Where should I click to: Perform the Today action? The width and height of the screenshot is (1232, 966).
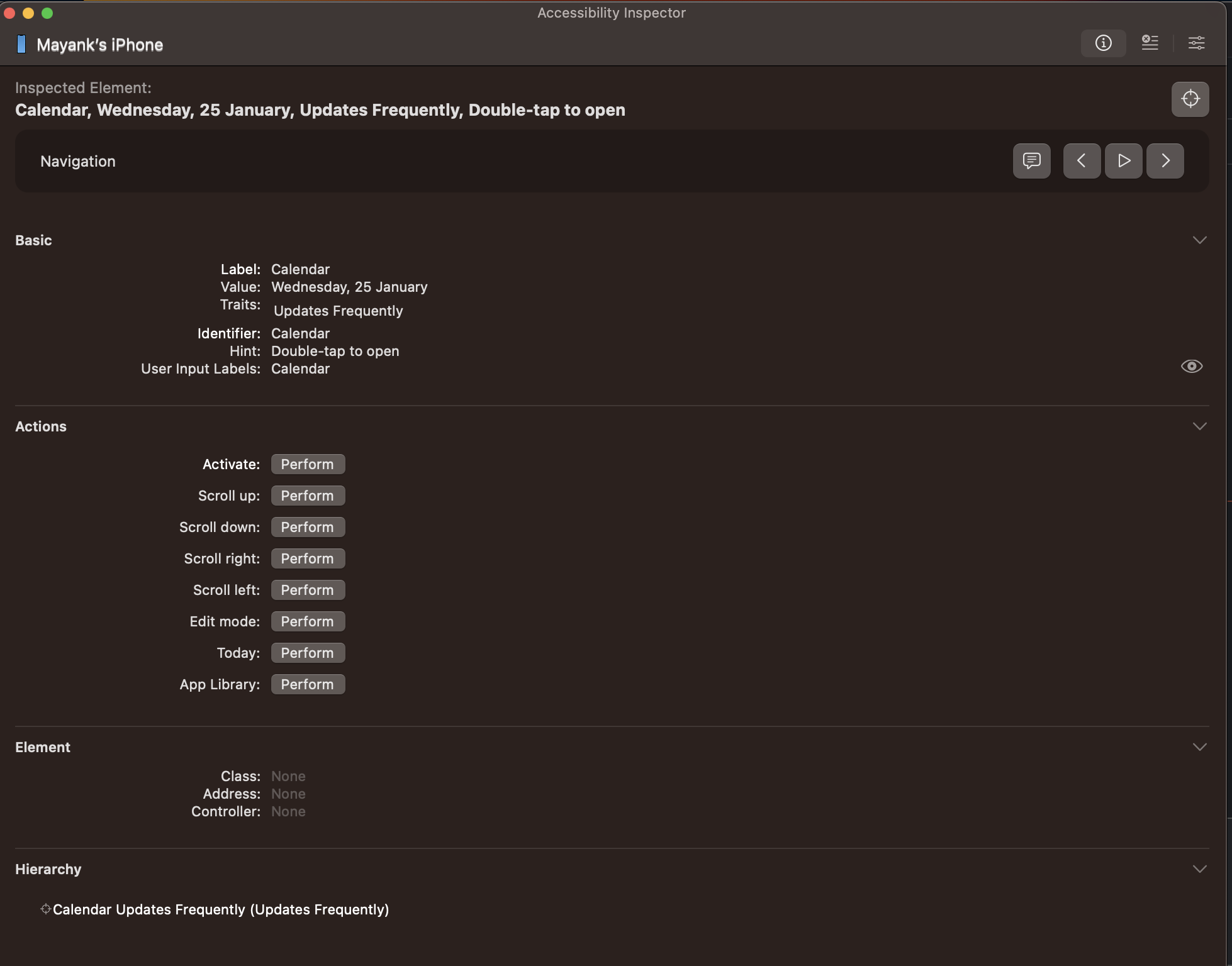[x=308, y=653]
